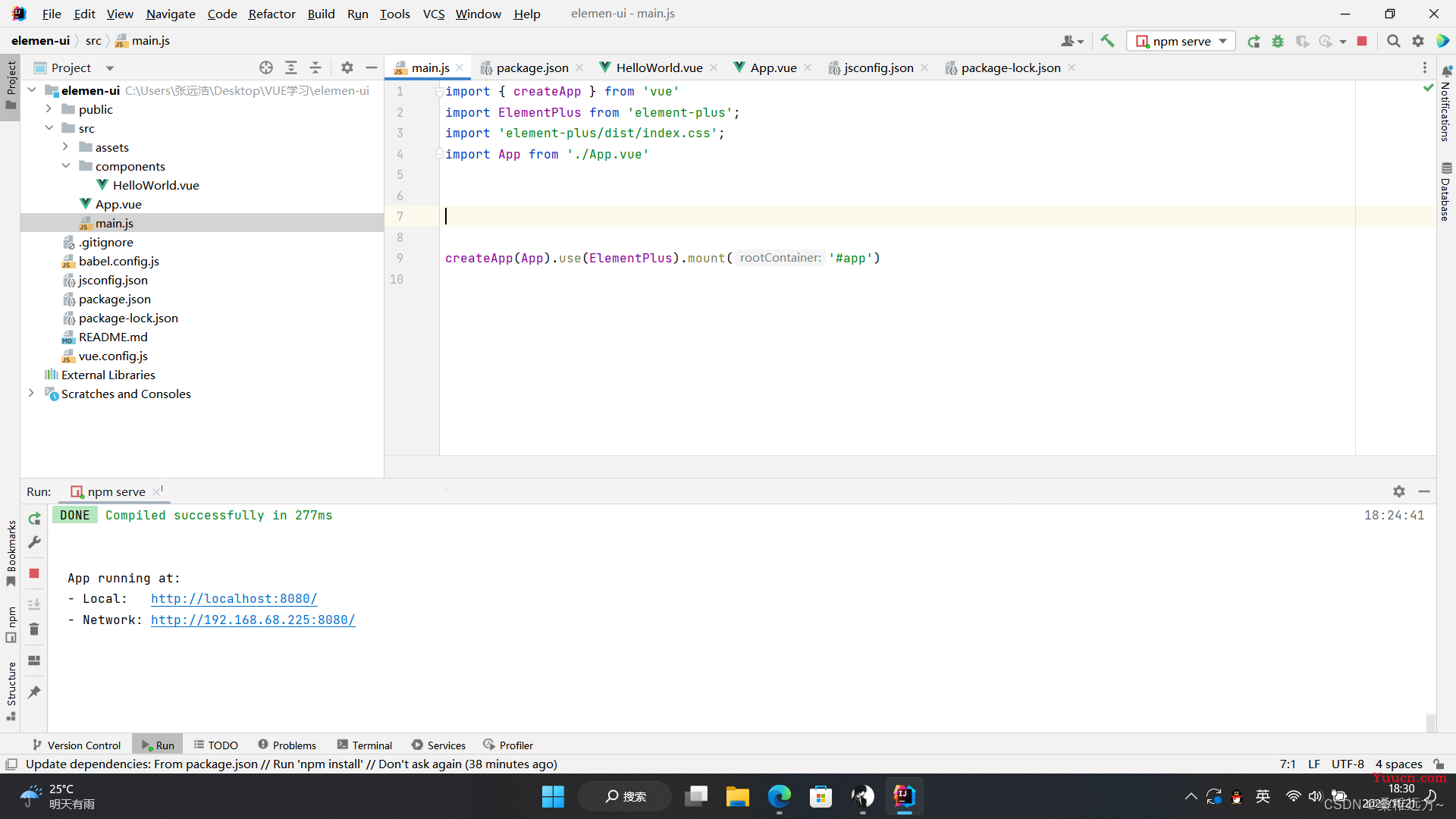Open Version Control tool window
Screen dimensions: 1456x819
77,745
